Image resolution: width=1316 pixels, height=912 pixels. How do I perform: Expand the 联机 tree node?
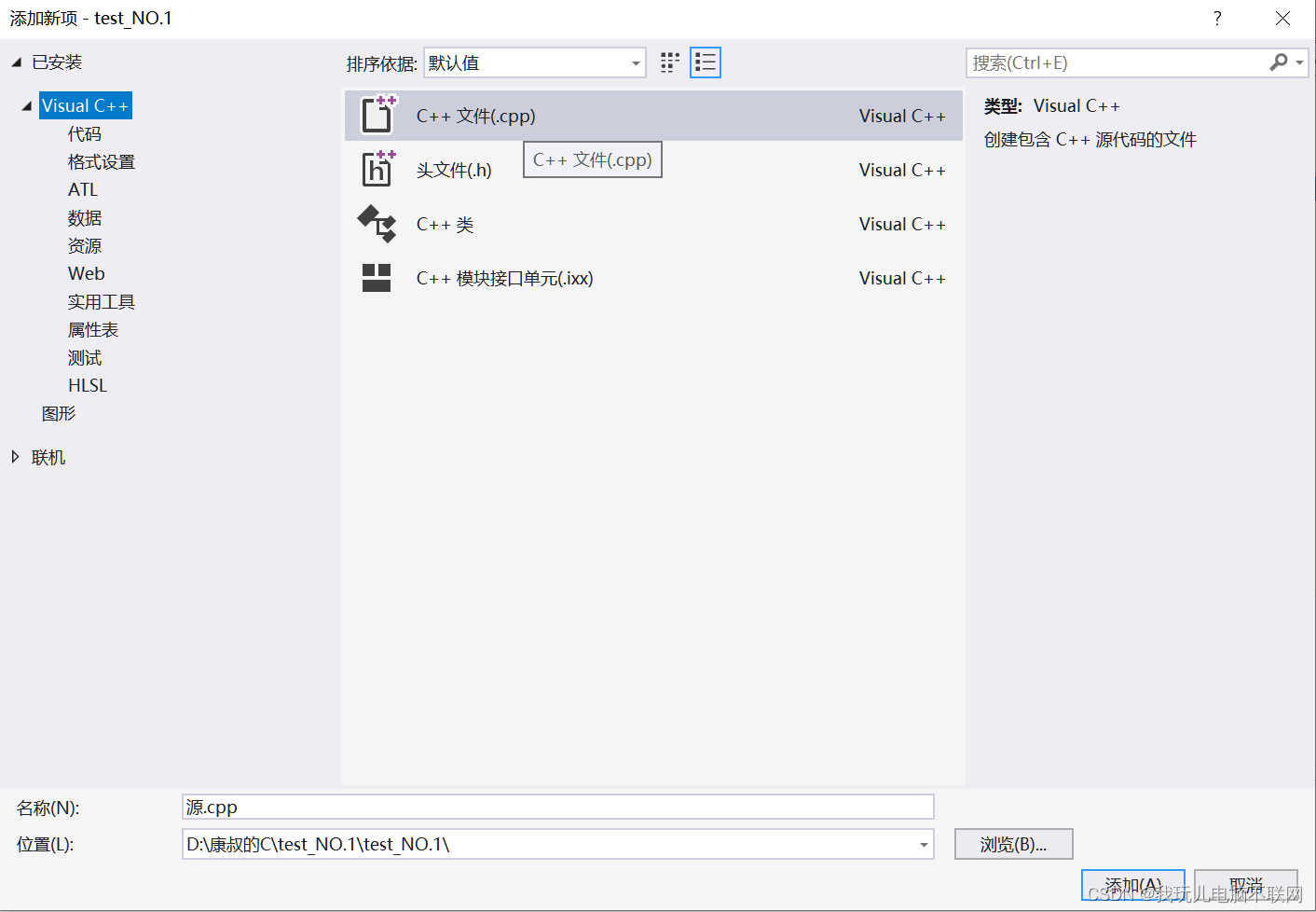(x=15, y=457)
